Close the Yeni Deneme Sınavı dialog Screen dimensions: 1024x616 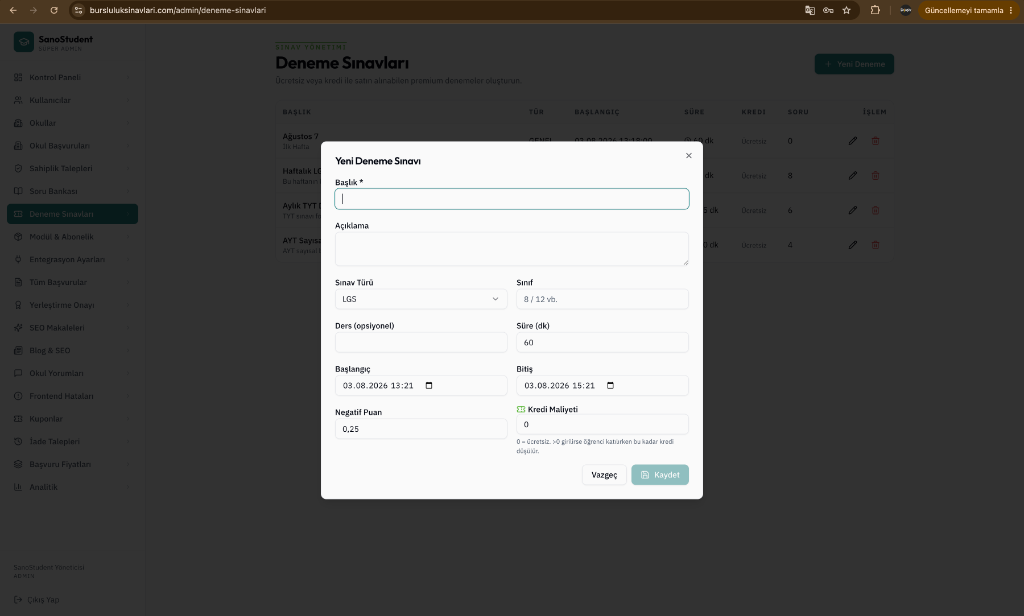point(688,155)
